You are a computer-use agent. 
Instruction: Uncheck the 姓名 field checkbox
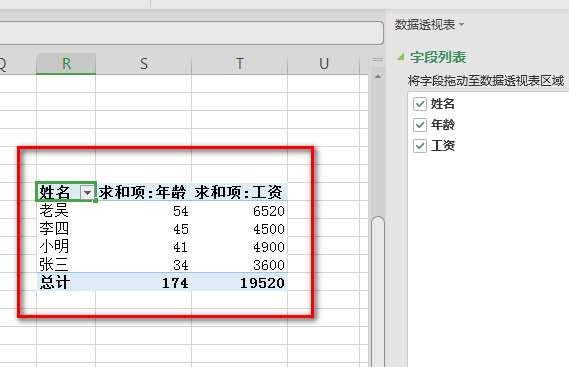click(x=420, y=104)
